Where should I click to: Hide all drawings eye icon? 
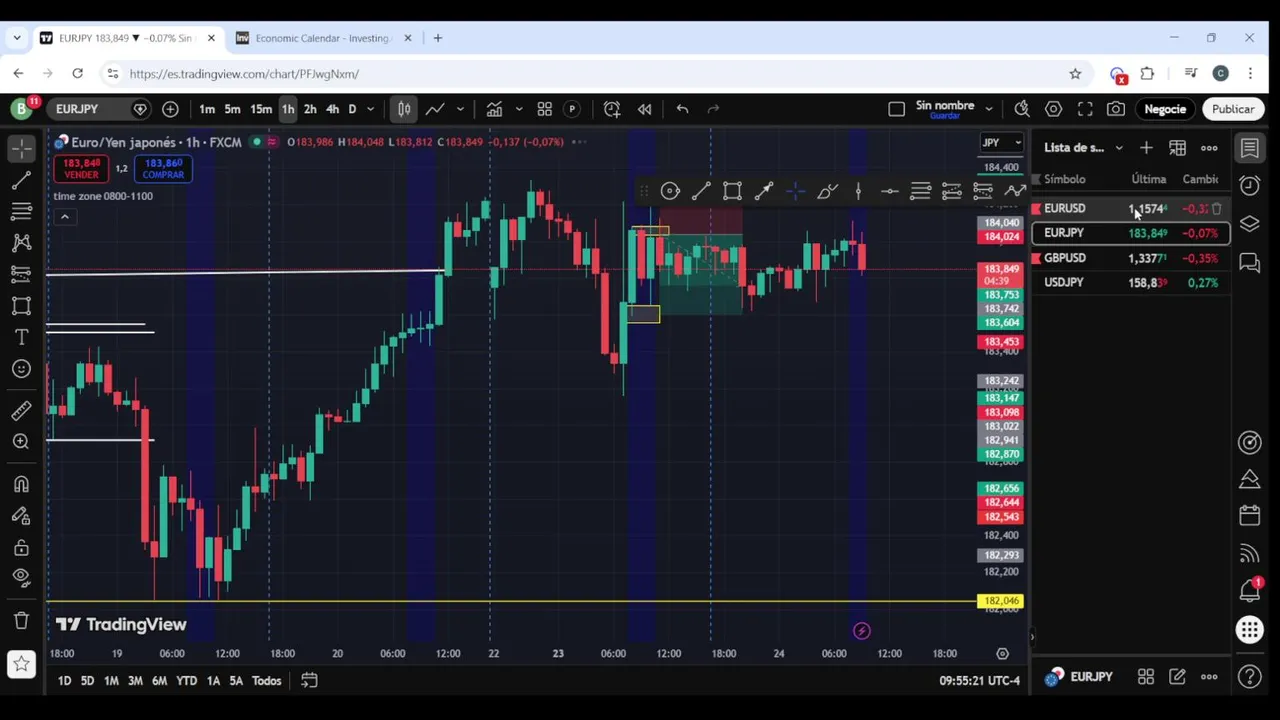coord(21,577)
